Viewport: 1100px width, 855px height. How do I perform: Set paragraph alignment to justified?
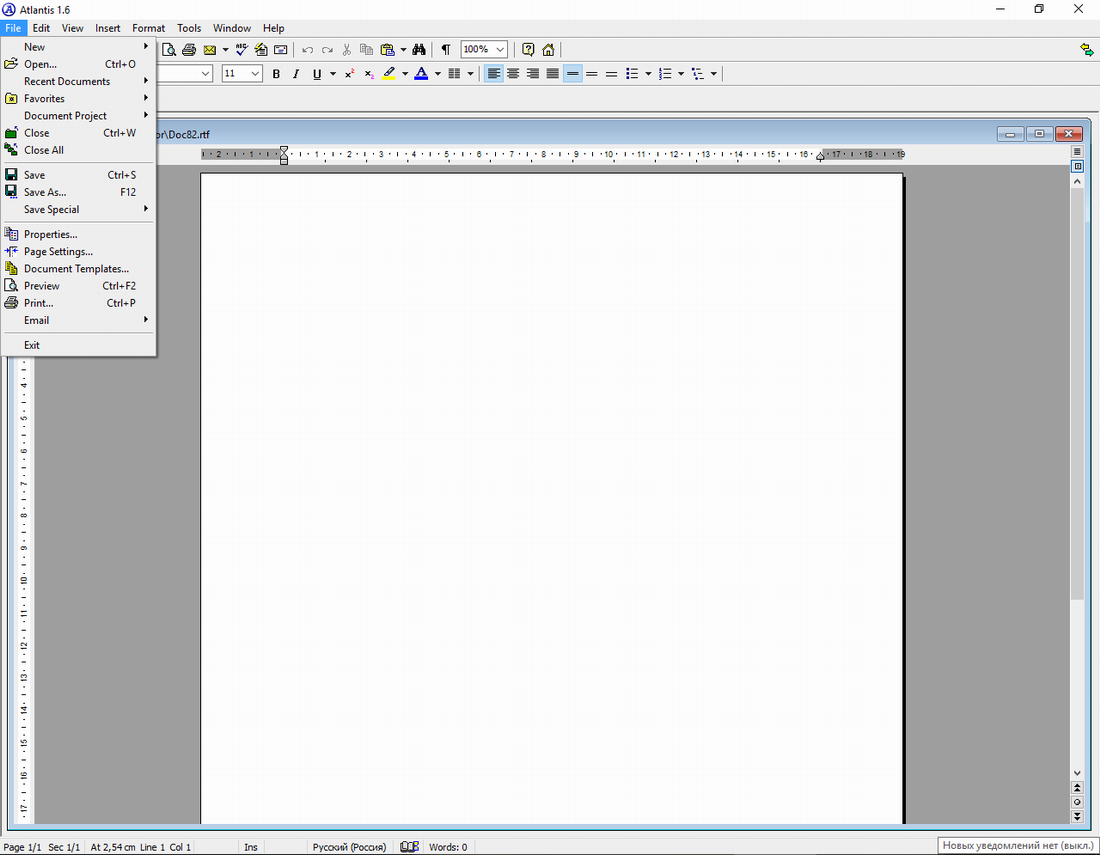click(x=553, y=74)
